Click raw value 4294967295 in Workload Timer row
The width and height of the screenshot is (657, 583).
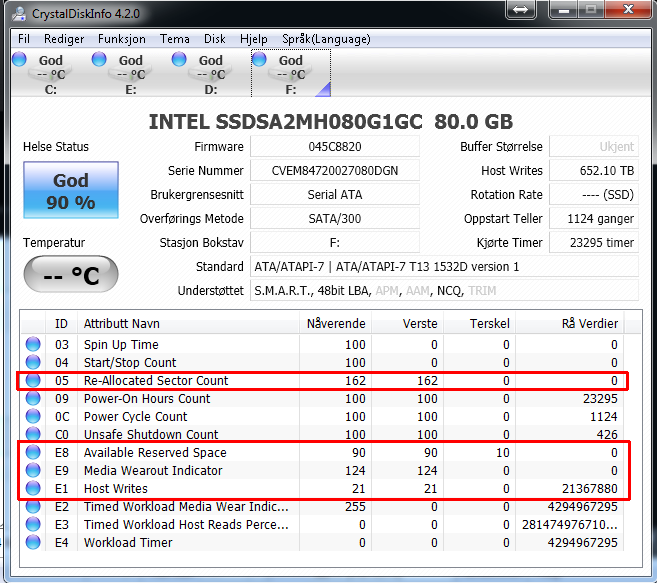point(582,543)
